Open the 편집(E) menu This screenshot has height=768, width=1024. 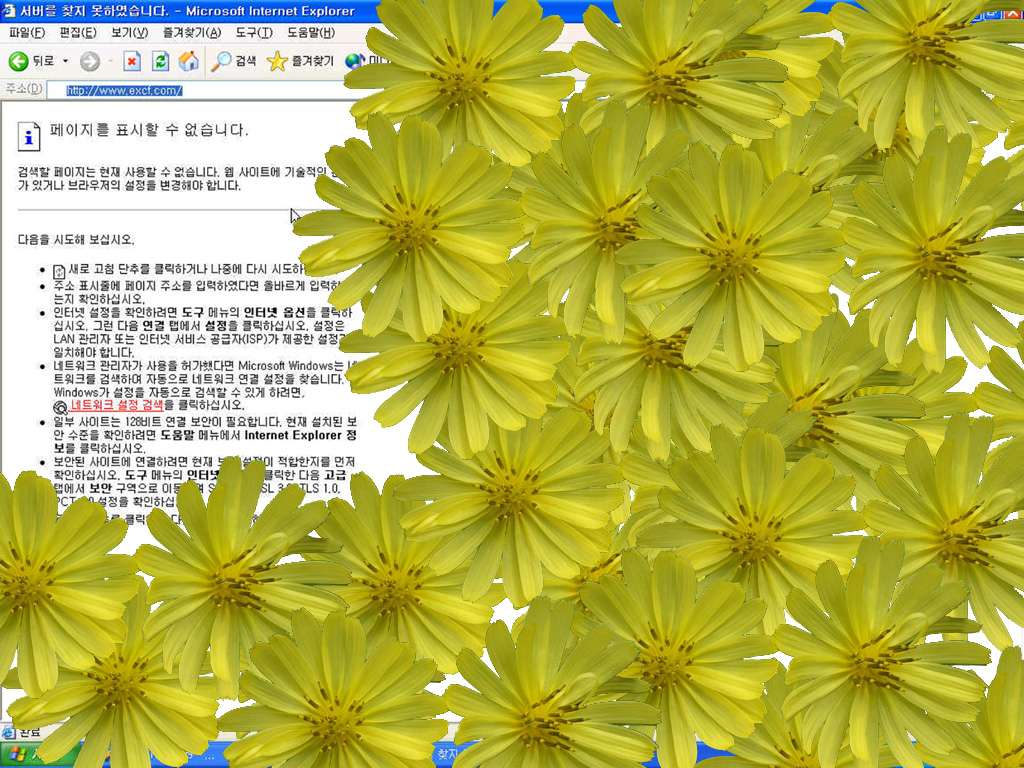(78, 33)
